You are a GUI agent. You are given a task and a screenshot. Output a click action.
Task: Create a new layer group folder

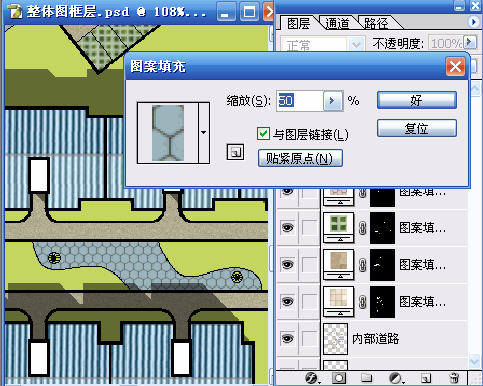367,378
